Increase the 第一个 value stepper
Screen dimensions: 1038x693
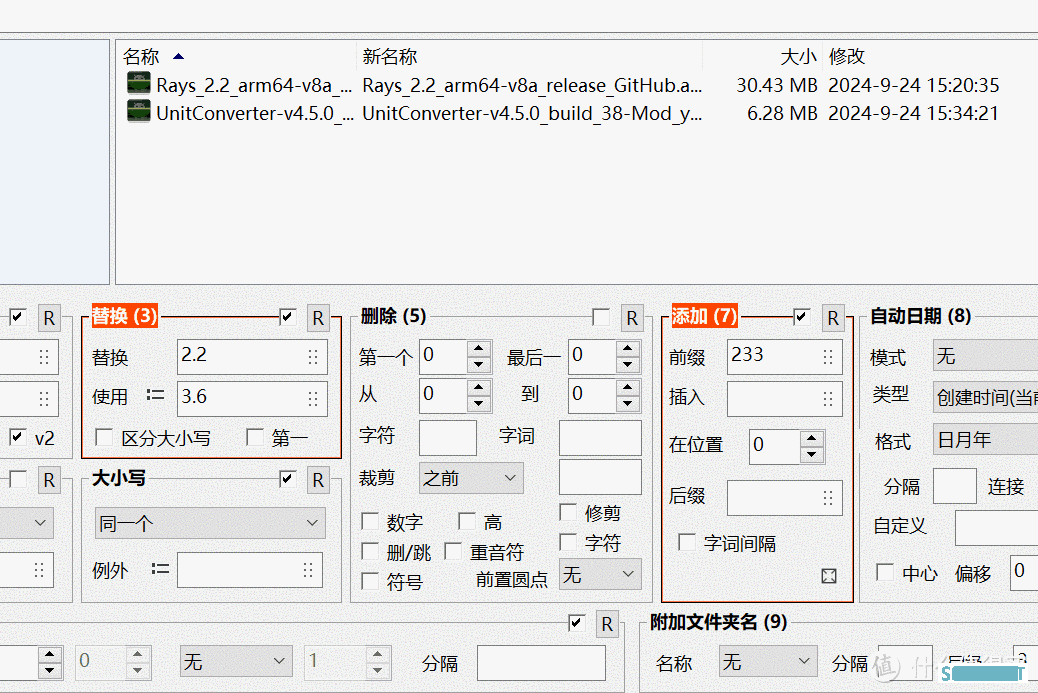tap(479, 348)
